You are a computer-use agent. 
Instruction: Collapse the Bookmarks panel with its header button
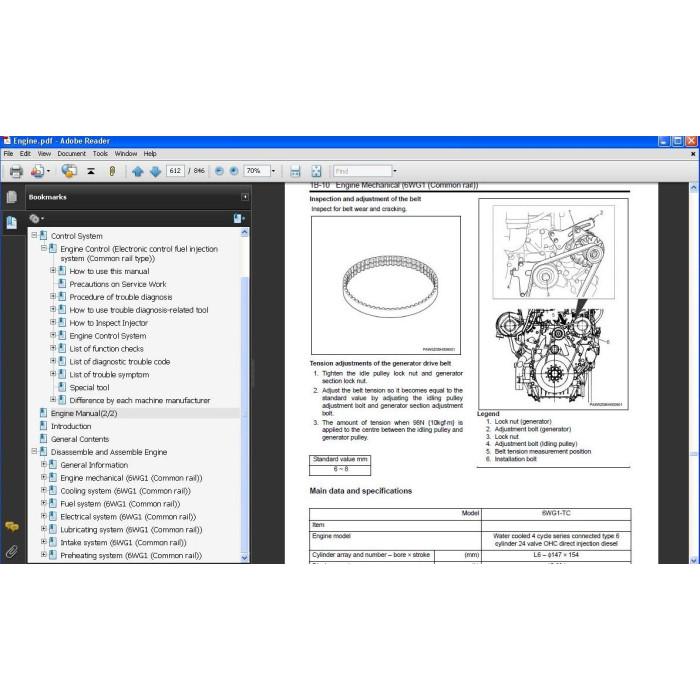tap(245, 197)
